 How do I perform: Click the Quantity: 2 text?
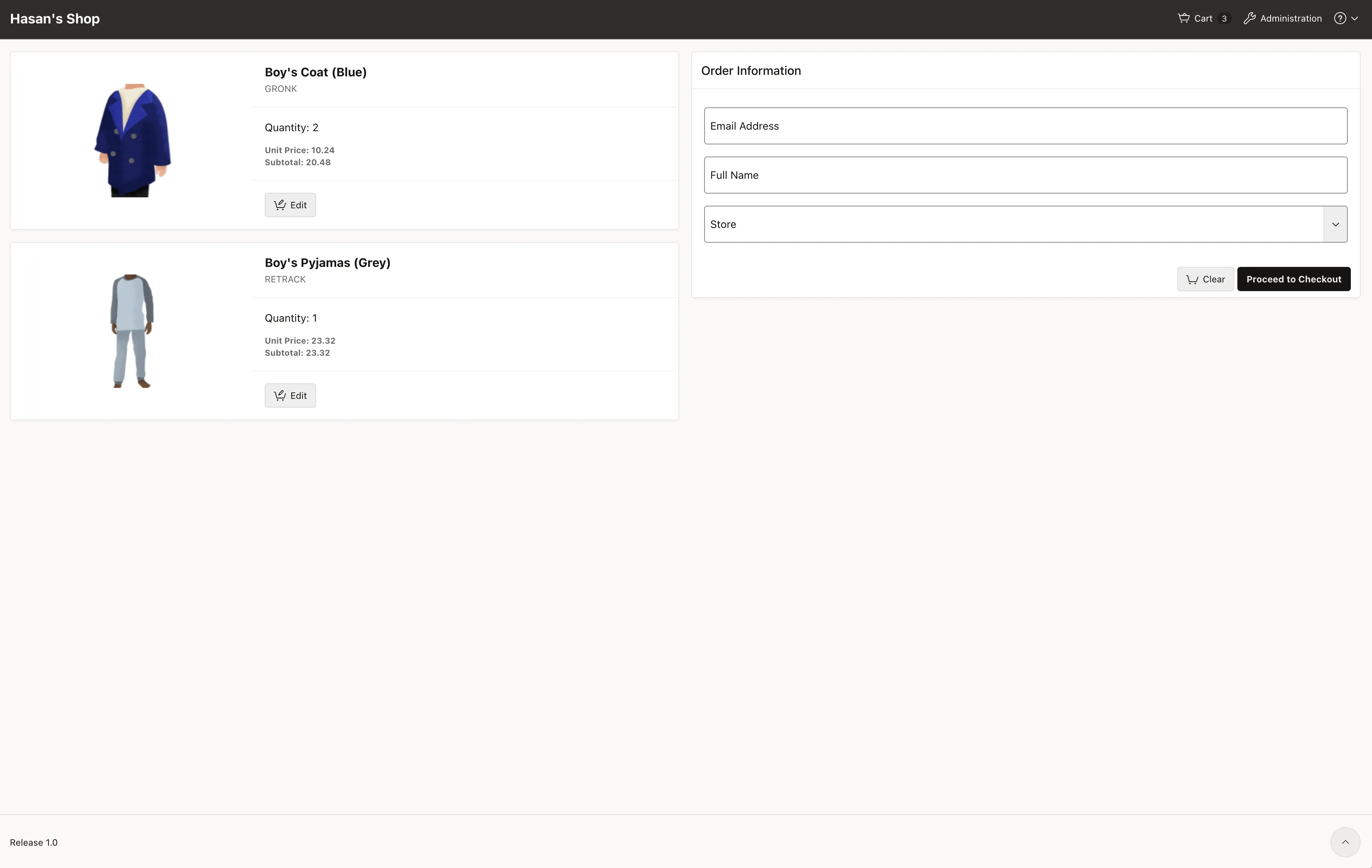[x=292, y=127]
